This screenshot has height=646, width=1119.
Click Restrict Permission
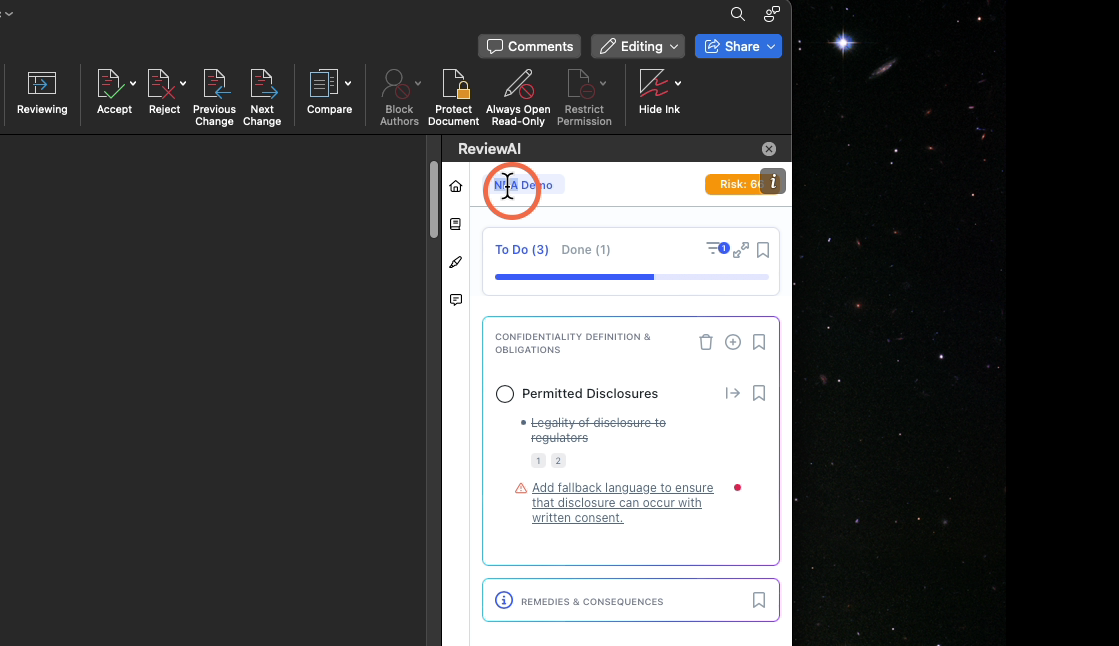point(582,98)
